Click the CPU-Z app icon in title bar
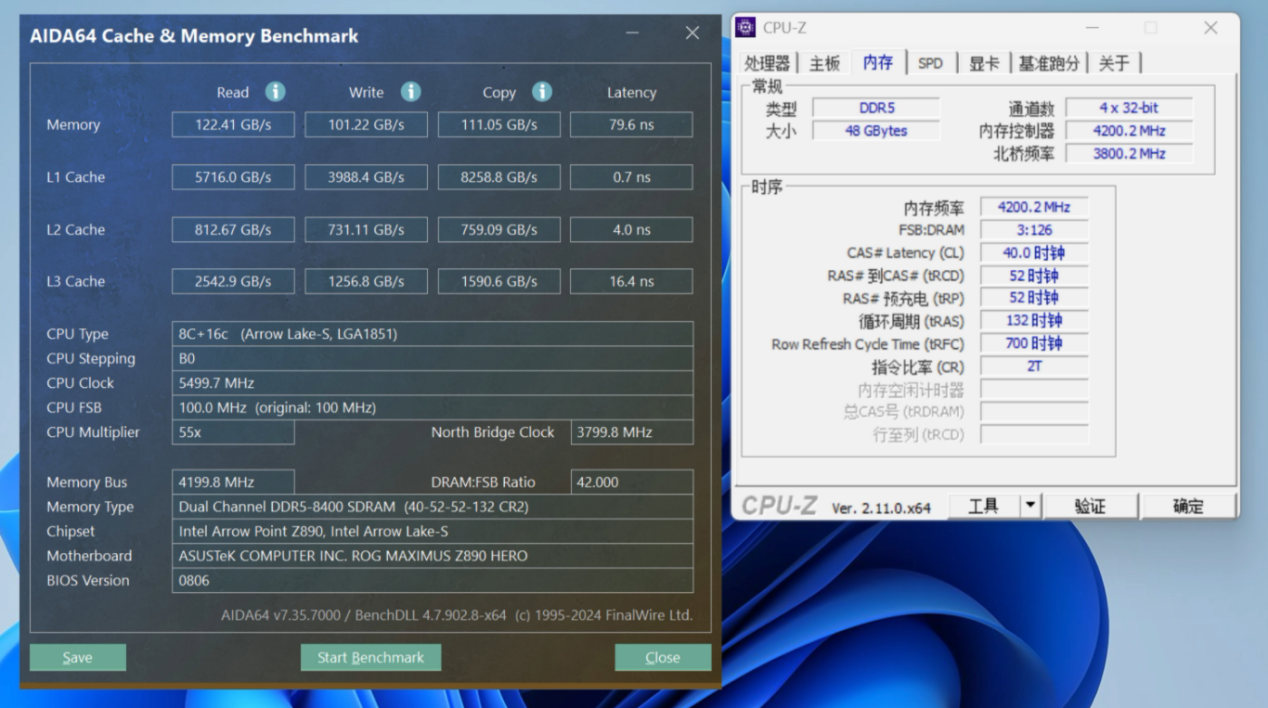 pos(746,28)
